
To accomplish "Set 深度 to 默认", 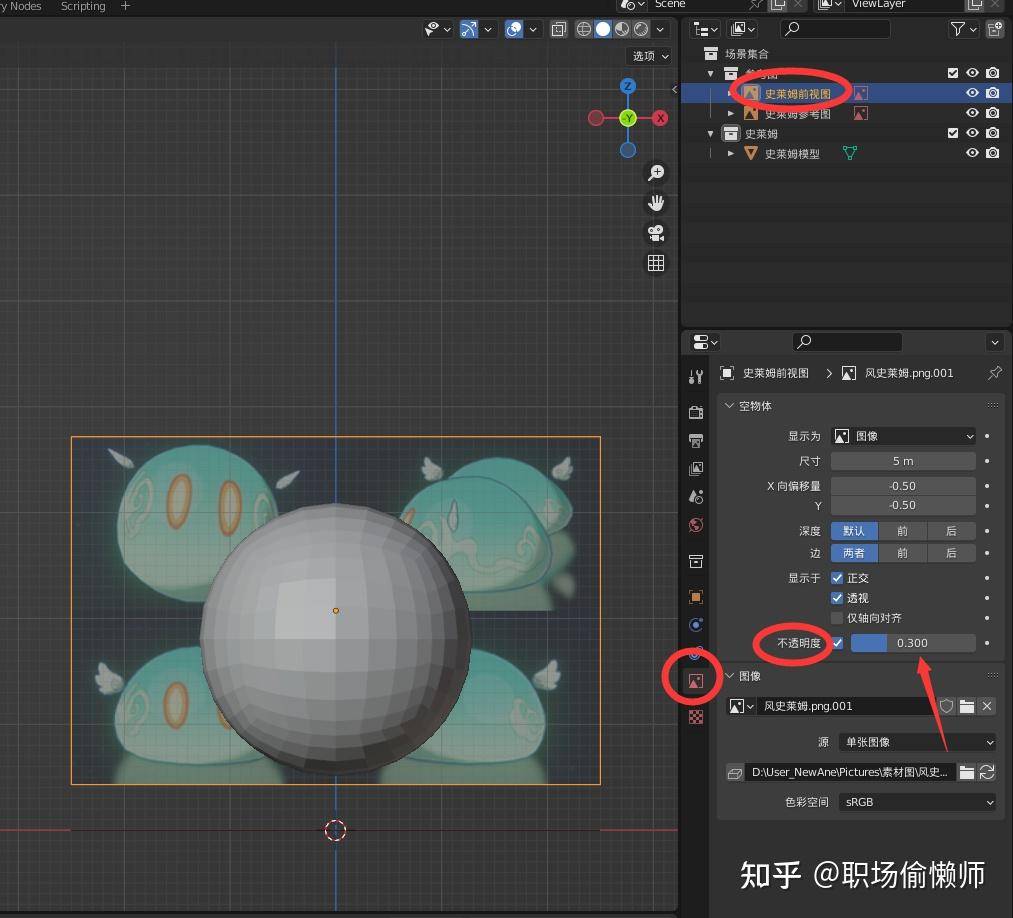I will [854, 531].
